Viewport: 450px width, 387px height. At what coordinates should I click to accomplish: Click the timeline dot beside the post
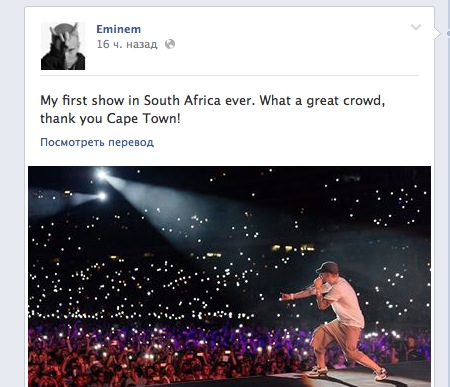(x=448, y=33)
